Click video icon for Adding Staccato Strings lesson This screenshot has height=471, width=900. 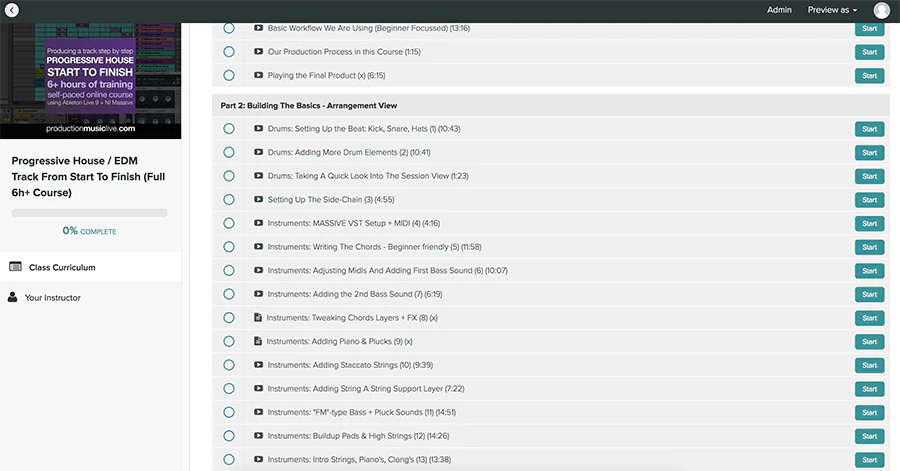click(x=258, y=365)
